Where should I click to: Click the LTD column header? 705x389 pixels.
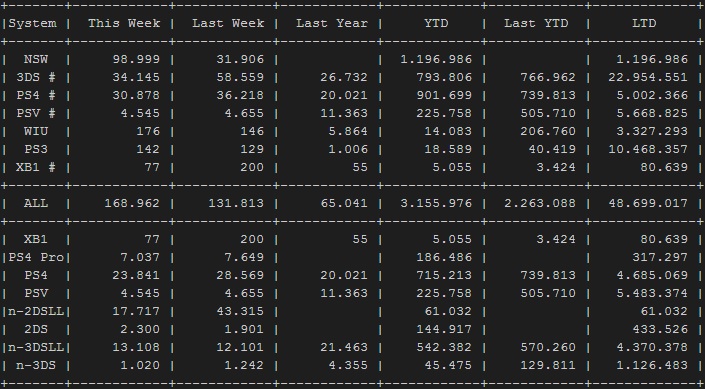point(644,23)
